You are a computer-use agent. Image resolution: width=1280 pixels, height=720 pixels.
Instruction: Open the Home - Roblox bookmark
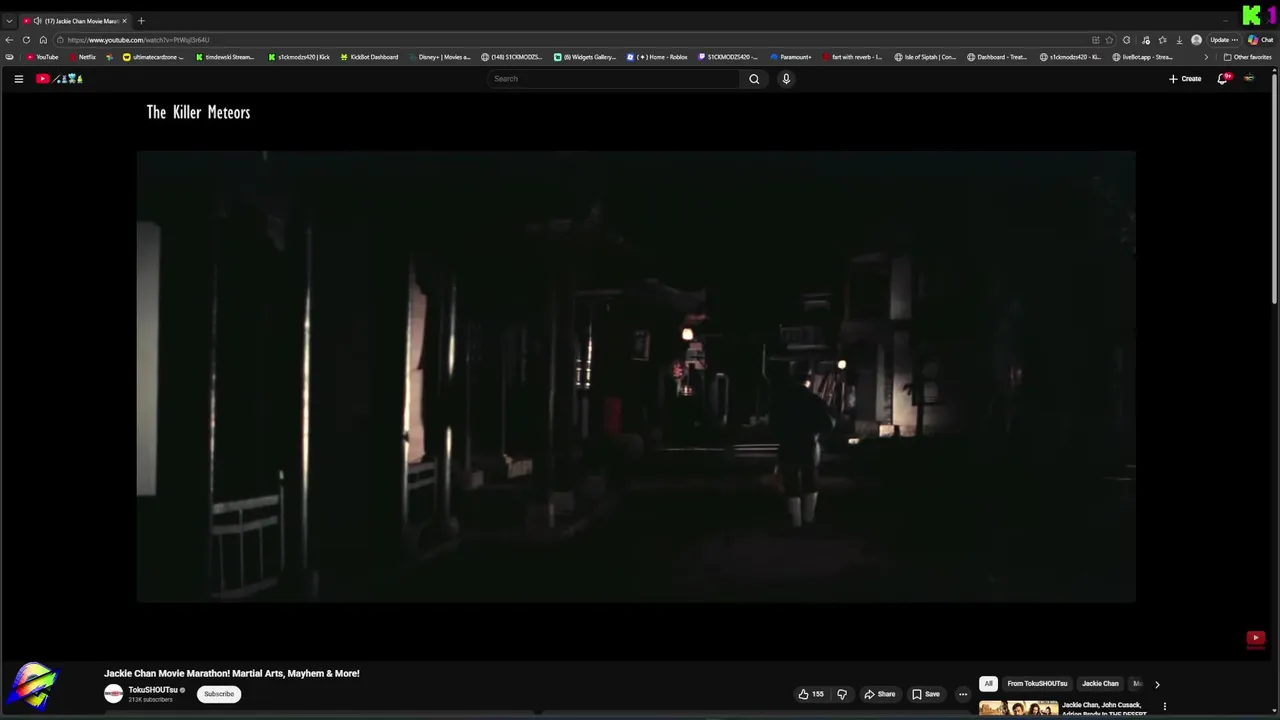tap(657, 57)
